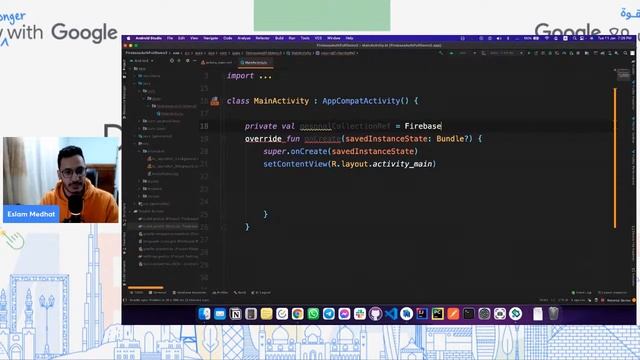Open the Logcat tool window

(x=261, y=293)
